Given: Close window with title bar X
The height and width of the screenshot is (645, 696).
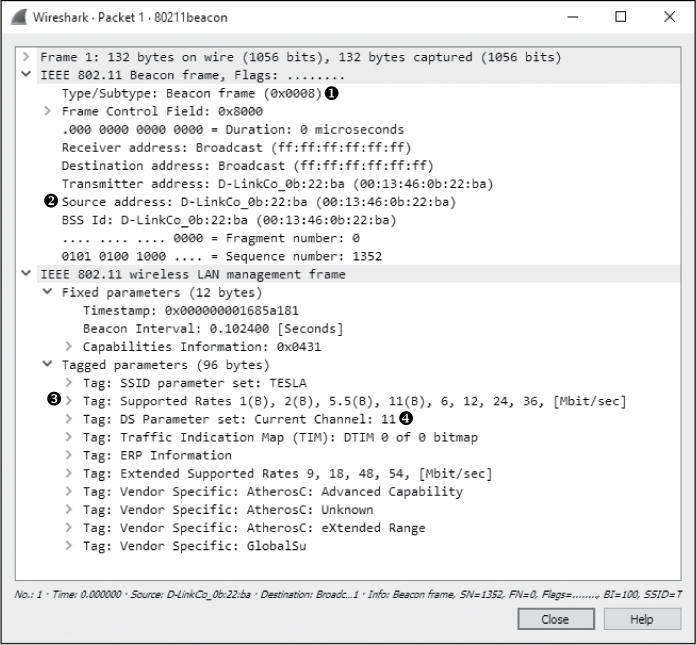Looking at the screenshot, I should (669, 17).
